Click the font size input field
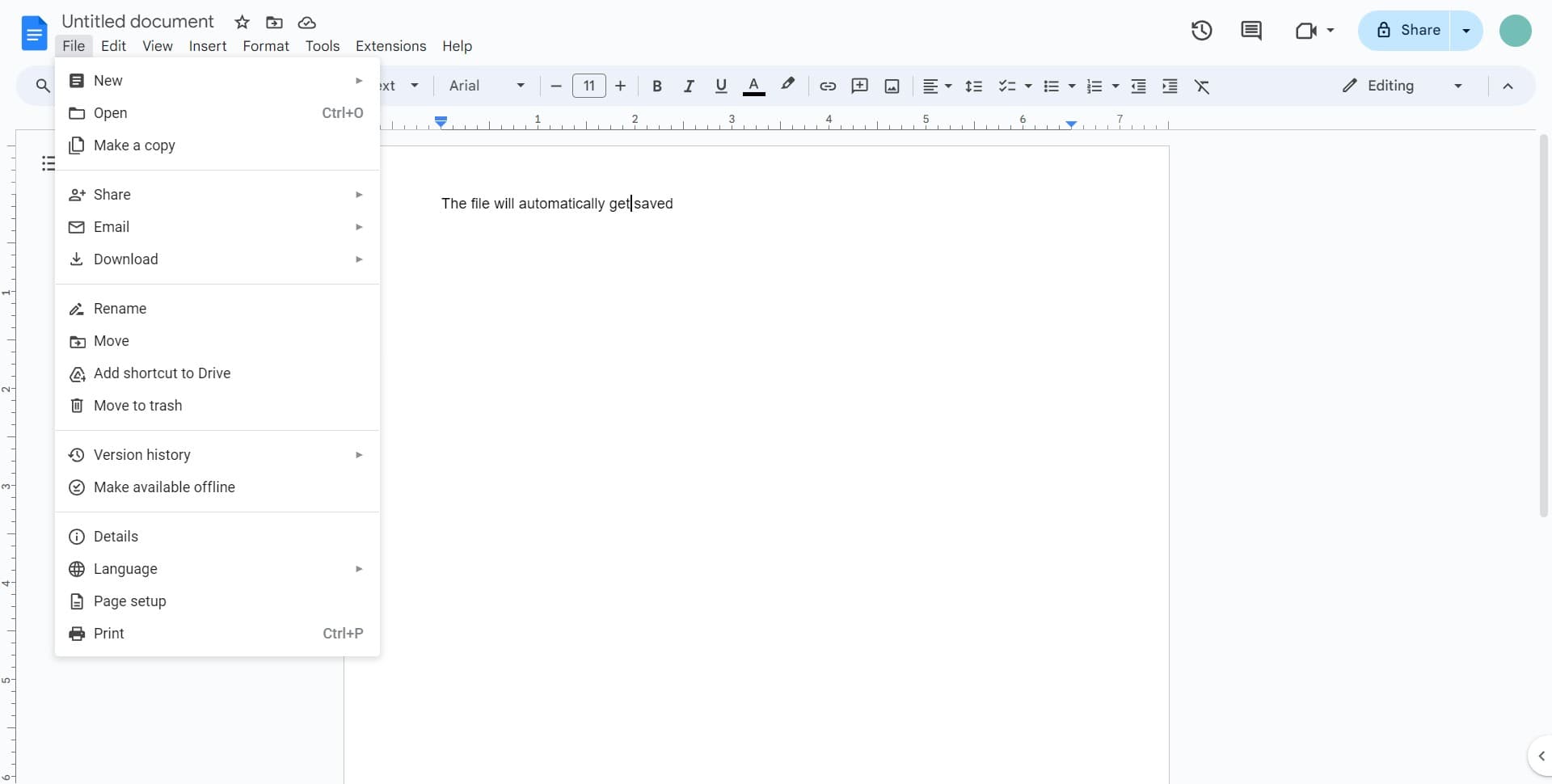Viewport: 1552px width, 784px height. coord(589,86)
